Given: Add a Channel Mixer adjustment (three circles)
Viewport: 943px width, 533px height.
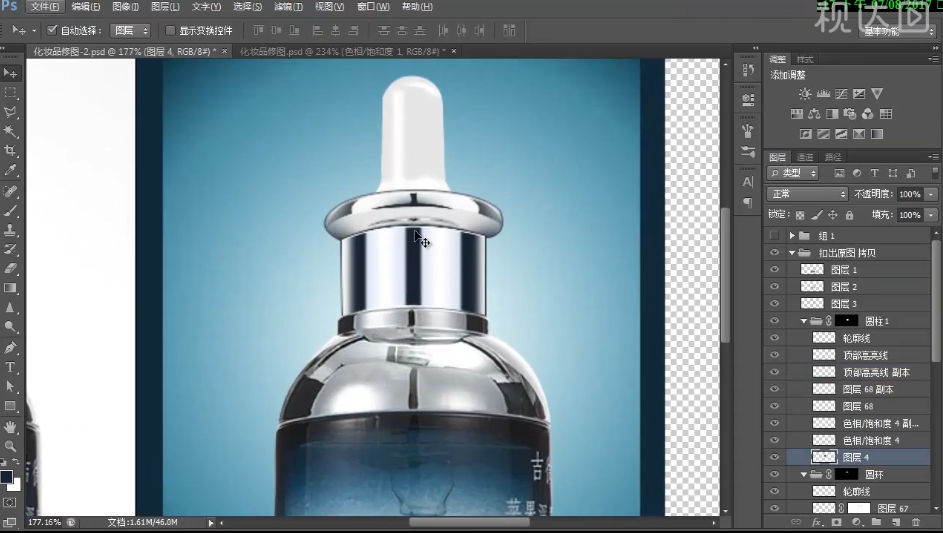Looking at the screenshot, I should [x=868, y=114].
